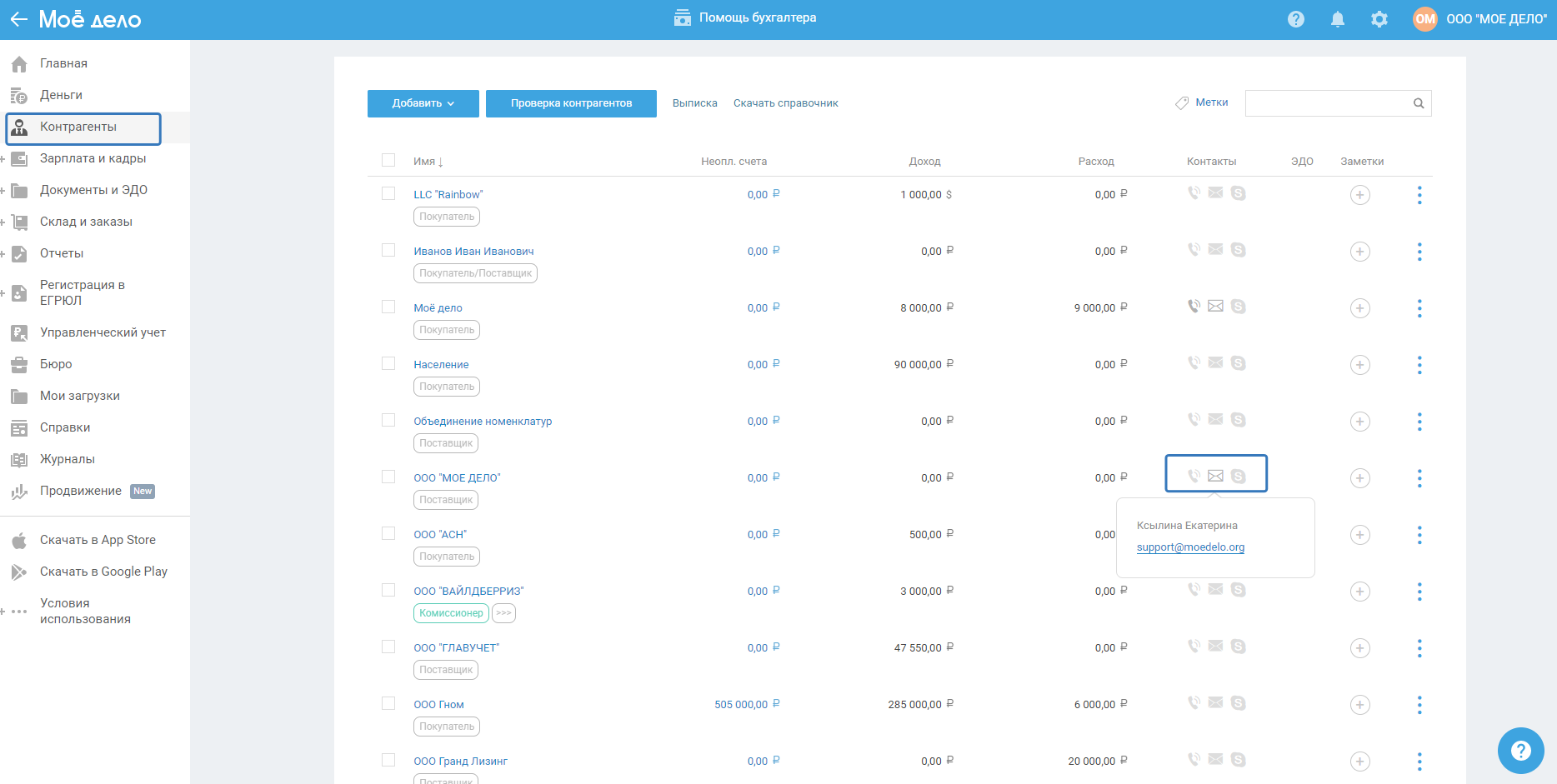Open settings gear in top bar
The image size is (1557, 784).
click(x=1379, y=19)
